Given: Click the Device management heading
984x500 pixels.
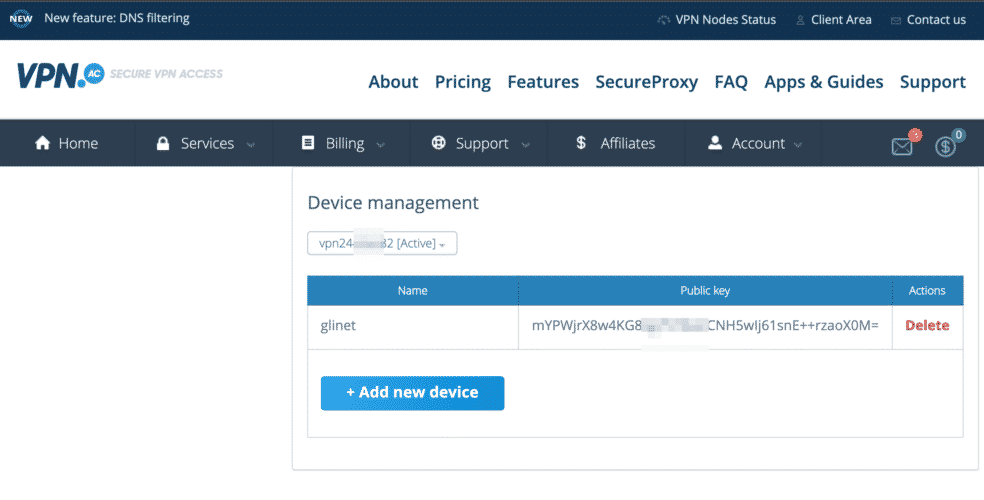Looking at the screenshot, I should coord(393,203).
